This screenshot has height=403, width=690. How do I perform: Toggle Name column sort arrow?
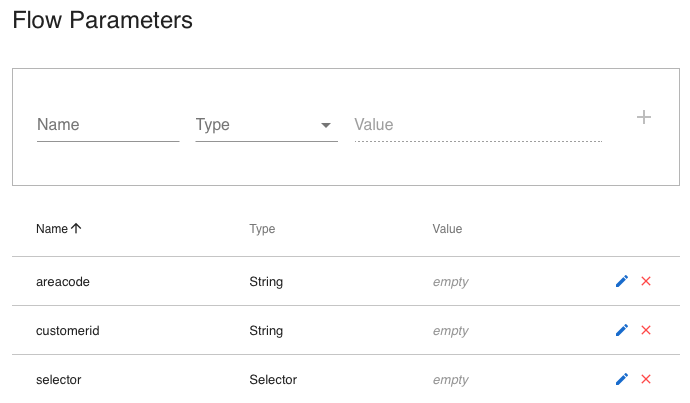76,228
